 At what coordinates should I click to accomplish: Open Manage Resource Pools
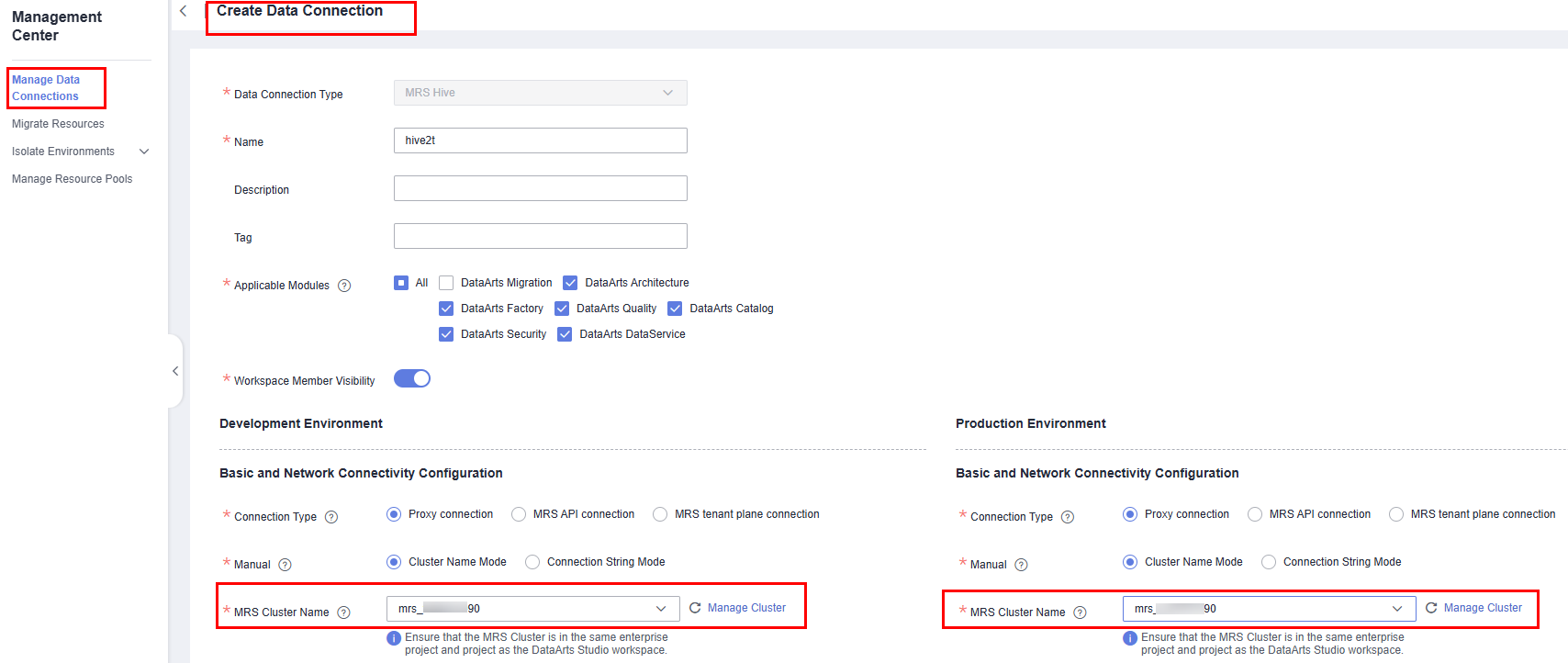72,179
